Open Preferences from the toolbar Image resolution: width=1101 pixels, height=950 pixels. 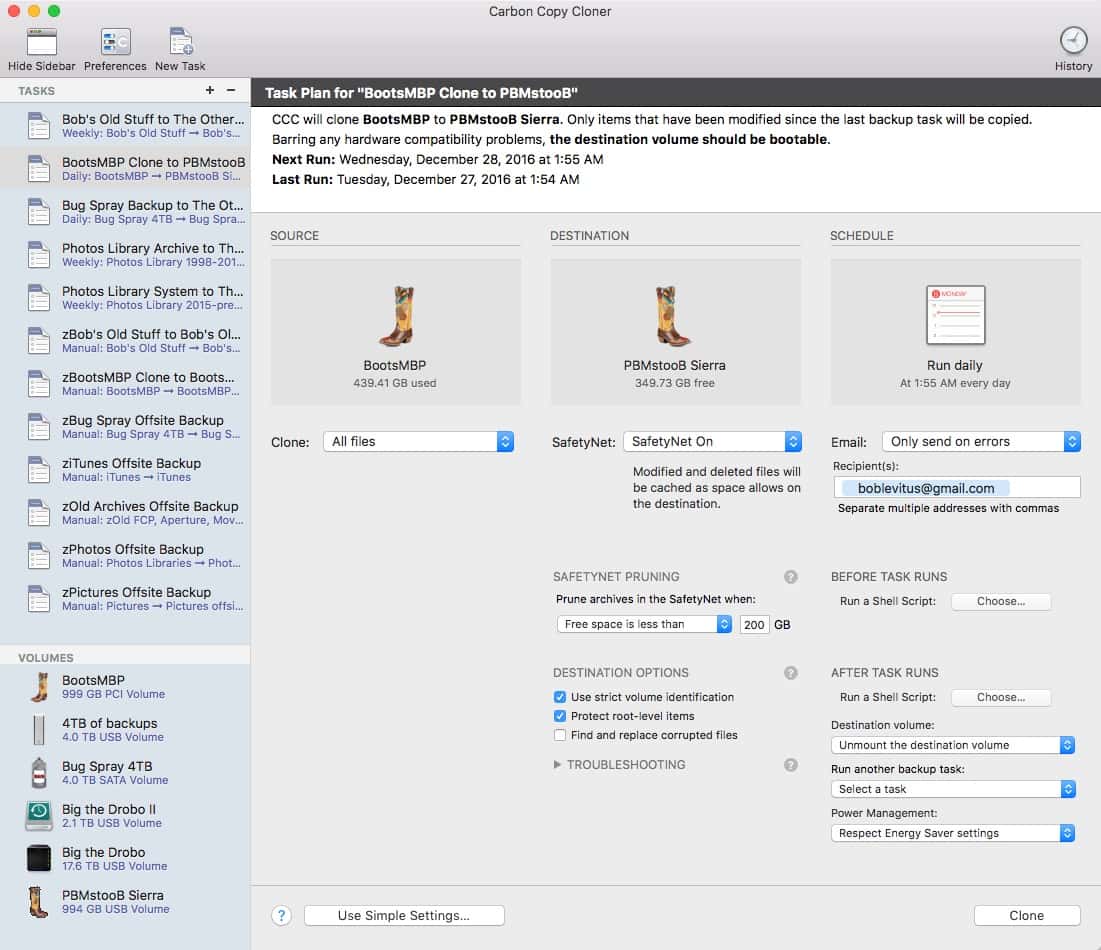[x=115, y=43]
